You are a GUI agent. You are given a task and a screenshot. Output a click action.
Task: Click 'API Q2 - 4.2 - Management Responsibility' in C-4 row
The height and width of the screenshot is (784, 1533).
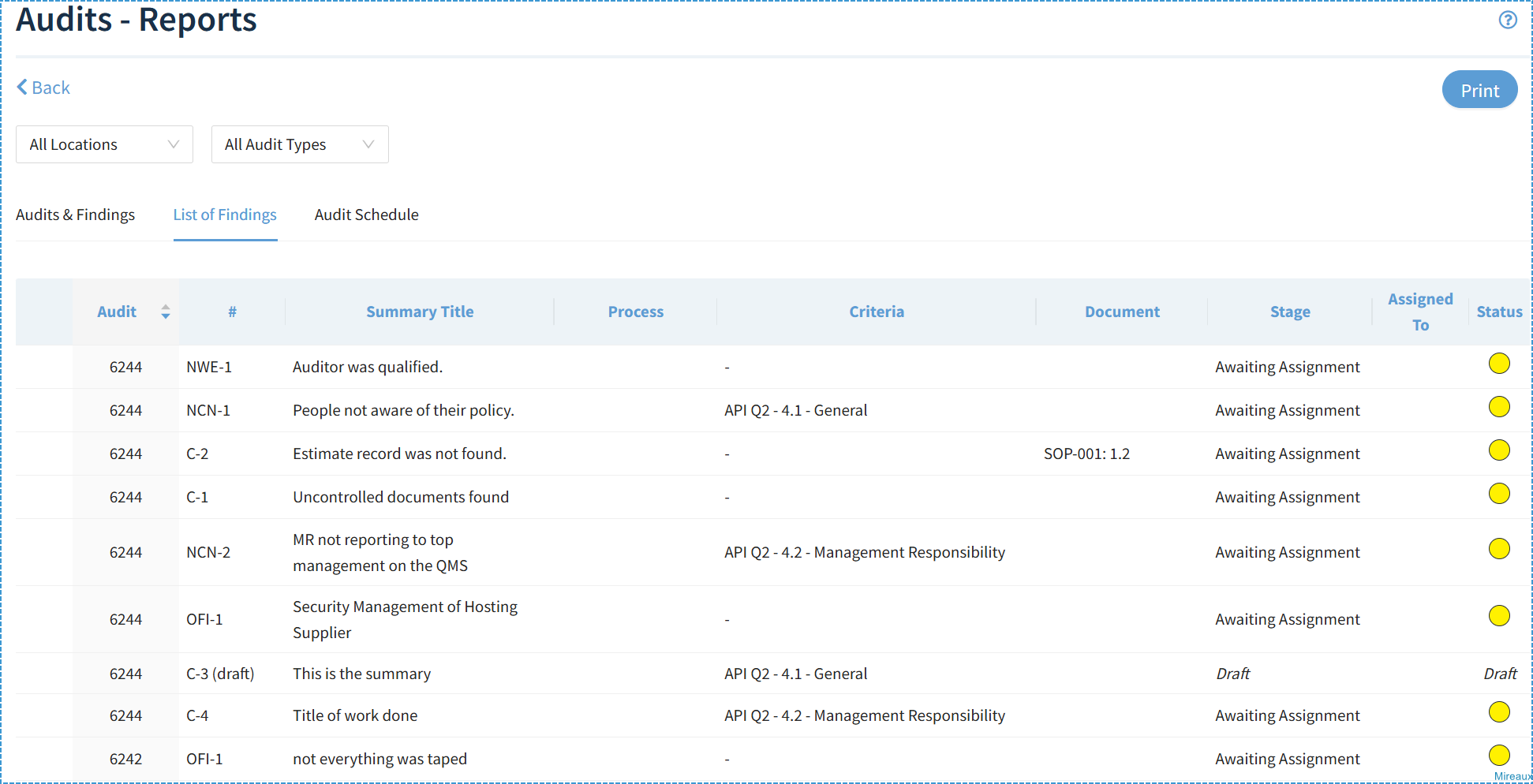(x=865, y=715)
